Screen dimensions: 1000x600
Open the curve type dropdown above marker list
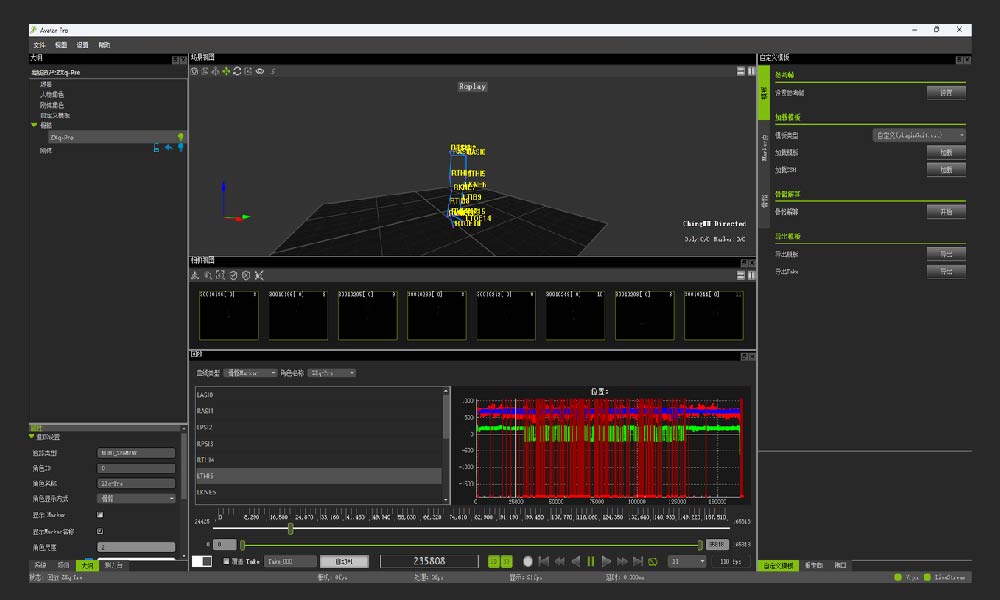250,373
